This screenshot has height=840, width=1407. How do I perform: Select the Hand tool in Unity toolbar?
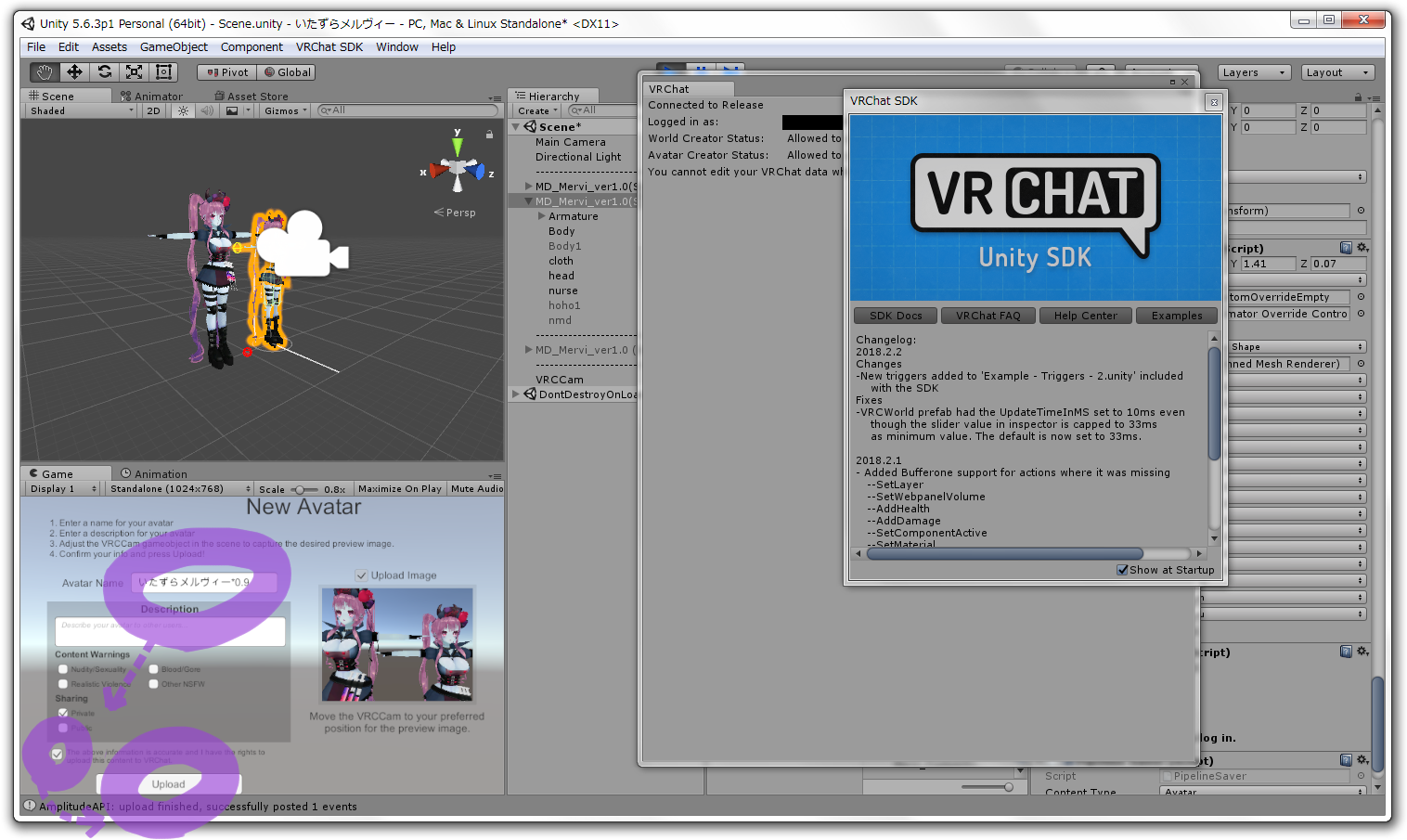click(45, 72)
